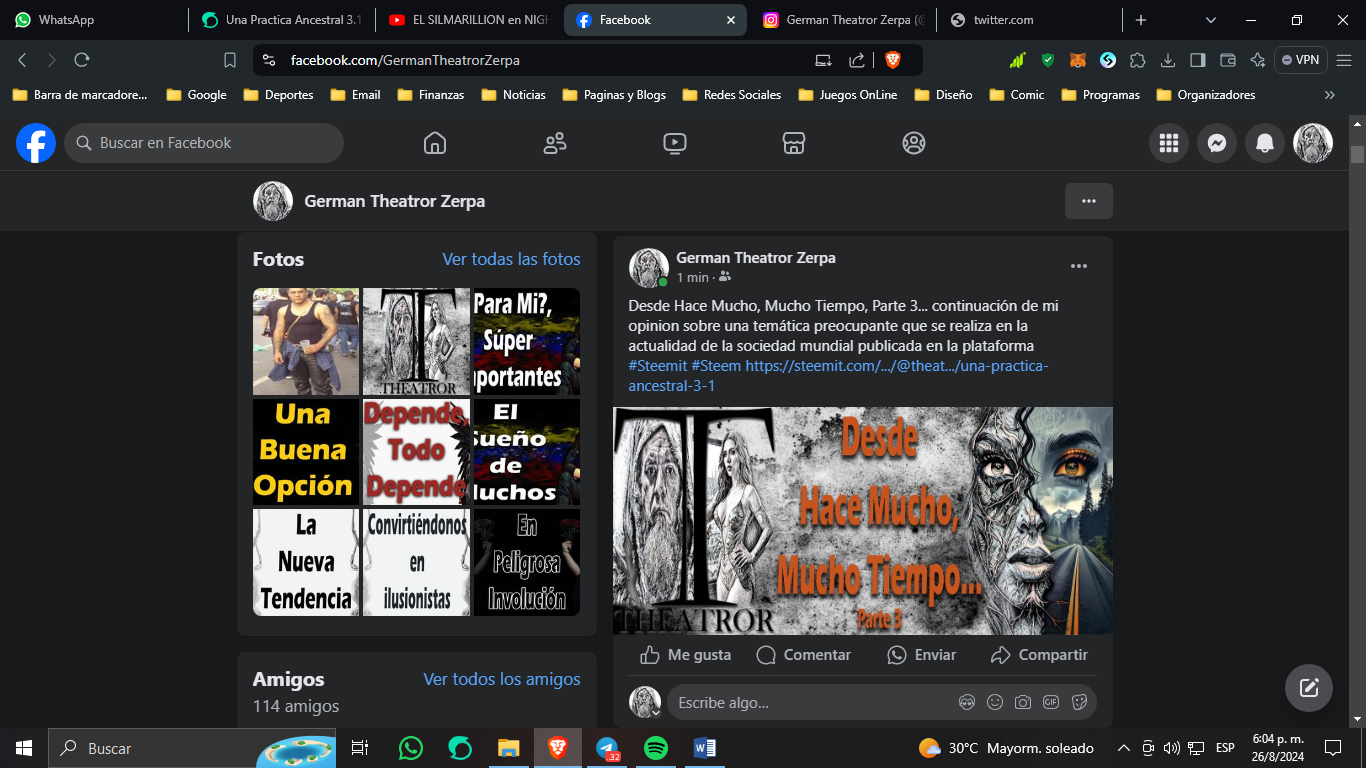Open the Una Buena Opción photo thumbnail
Viewport: 1366px width, 768px height.
(x=305, y=451)
